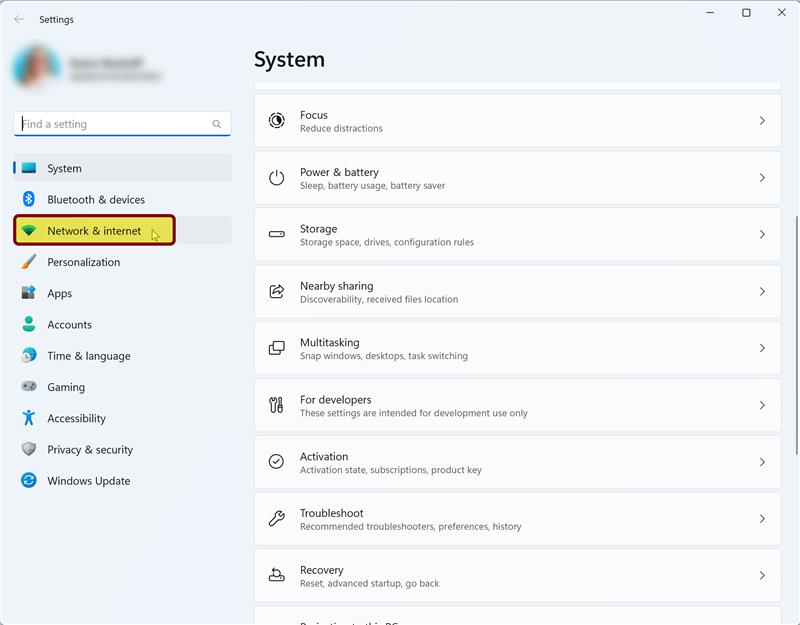The image size is (800, 625).
Task: Expand the Storage settings chevron
Action: (762, 235)
